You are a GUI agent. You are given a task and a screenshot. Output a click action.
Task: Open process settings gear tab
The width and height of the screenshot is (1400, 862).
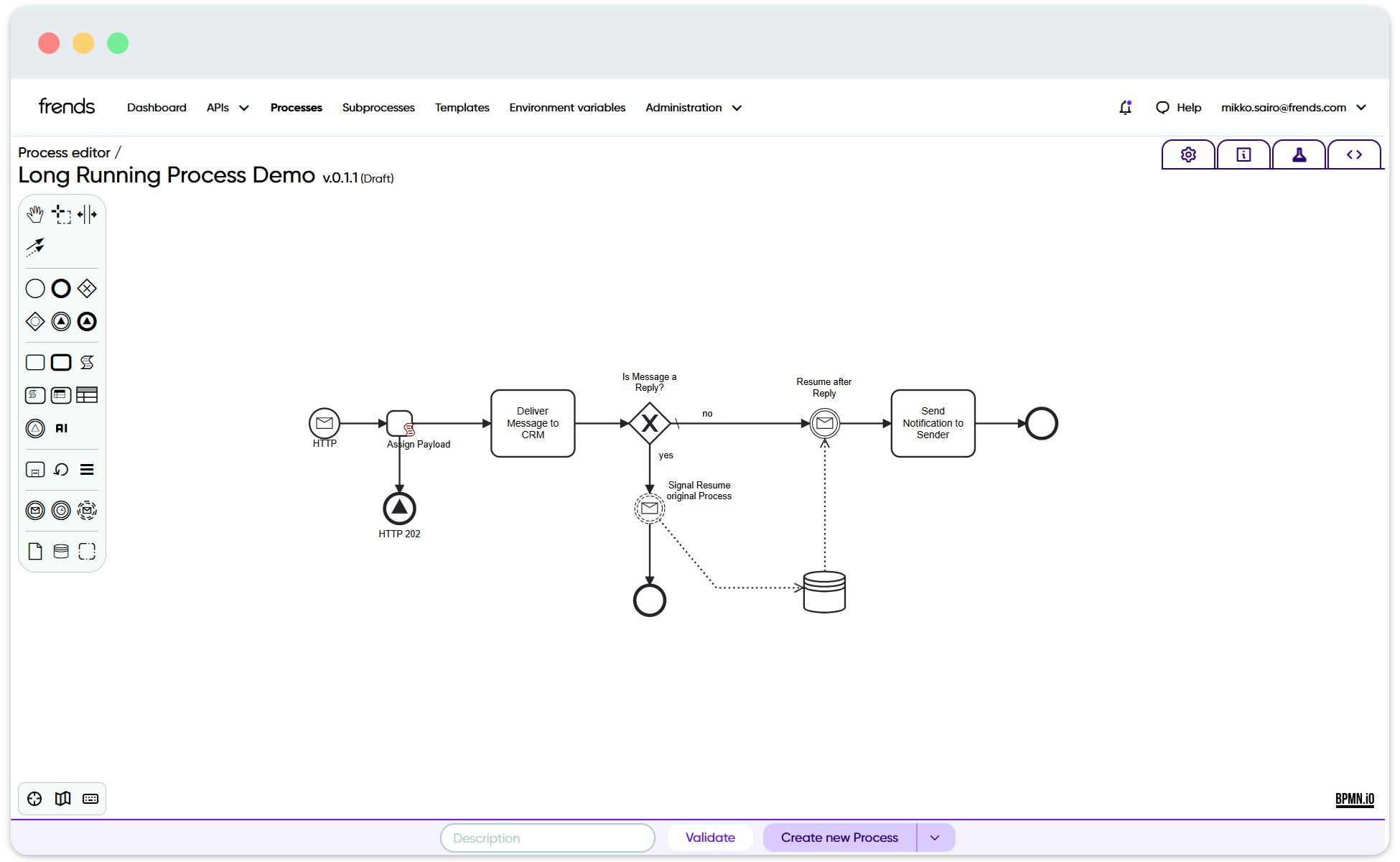(1188, 154)
